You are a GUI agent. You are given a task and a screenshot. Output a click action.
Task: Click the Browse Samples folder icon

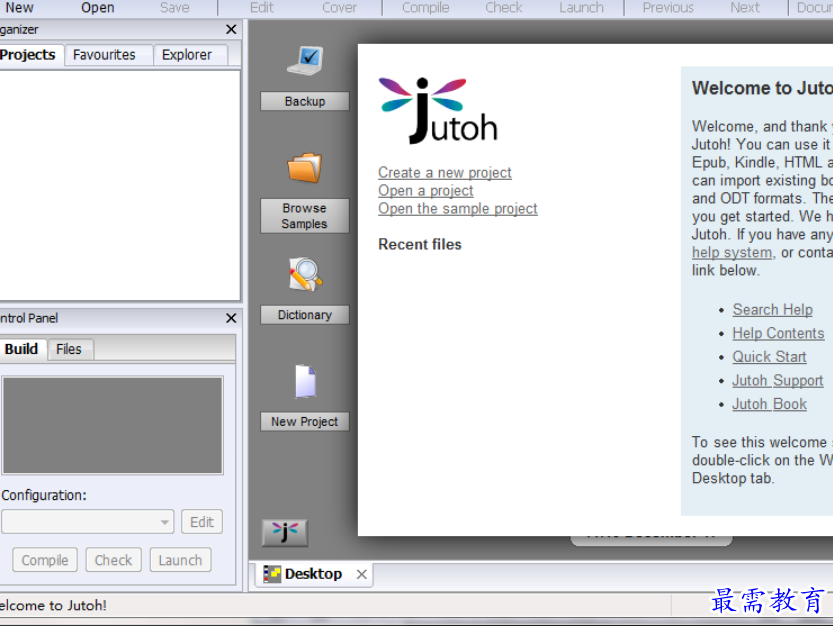tap(305, 167)
